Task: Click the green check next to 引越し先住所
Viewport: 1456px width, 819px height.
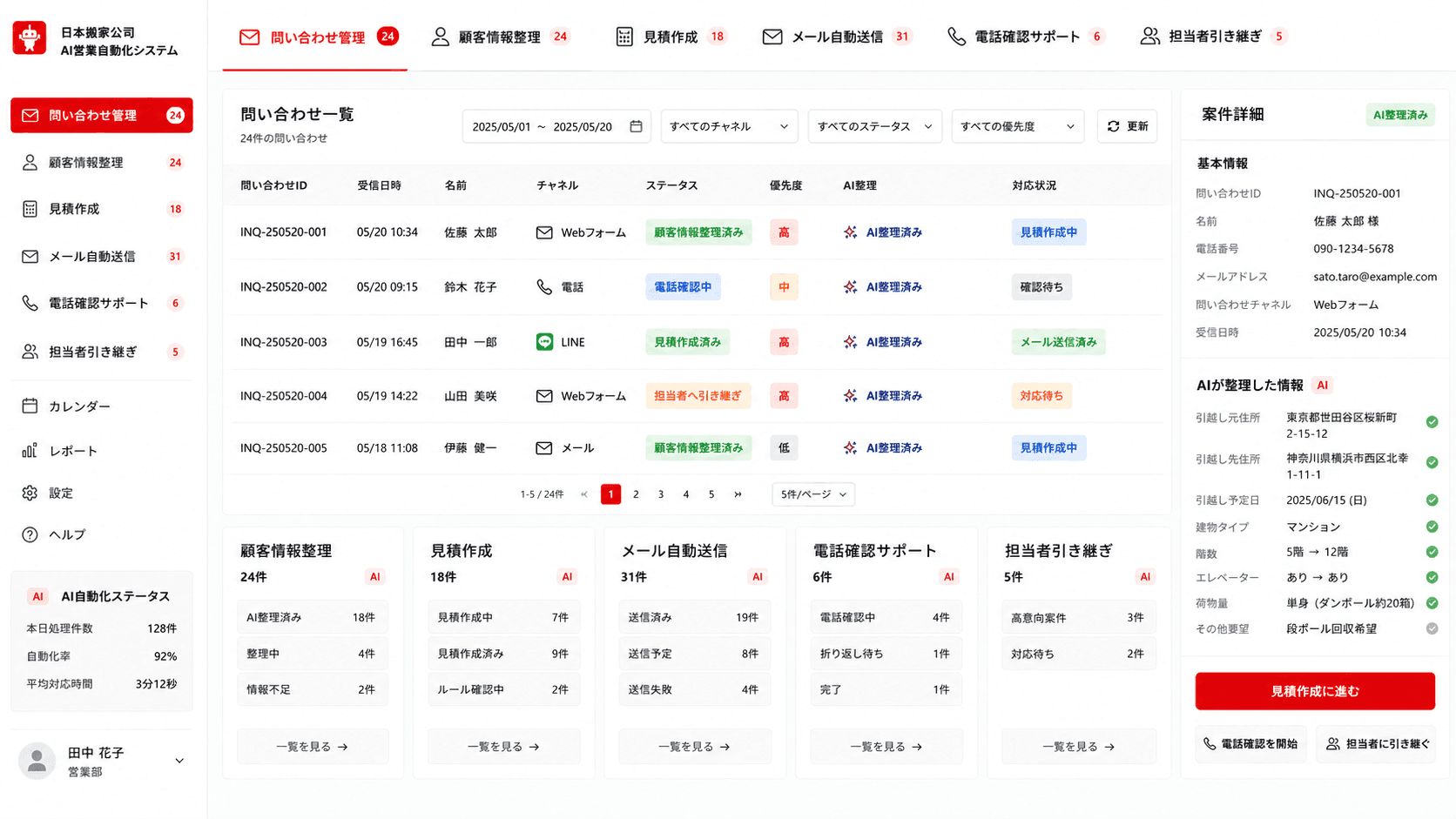Action: [x=1432, y=463]
